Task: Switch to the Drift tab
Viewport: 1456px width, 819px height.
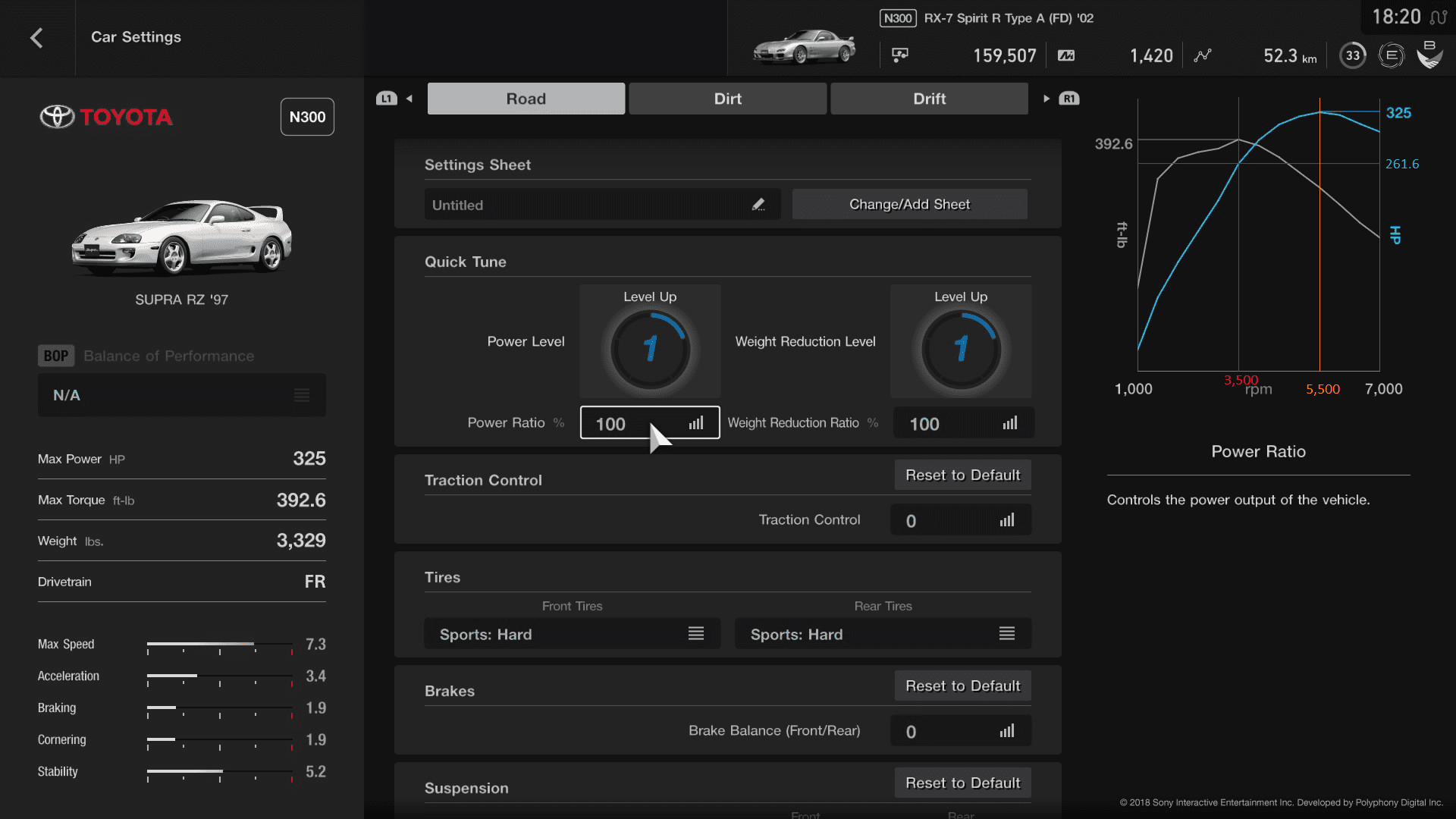Action: click(x=929, y=98)
